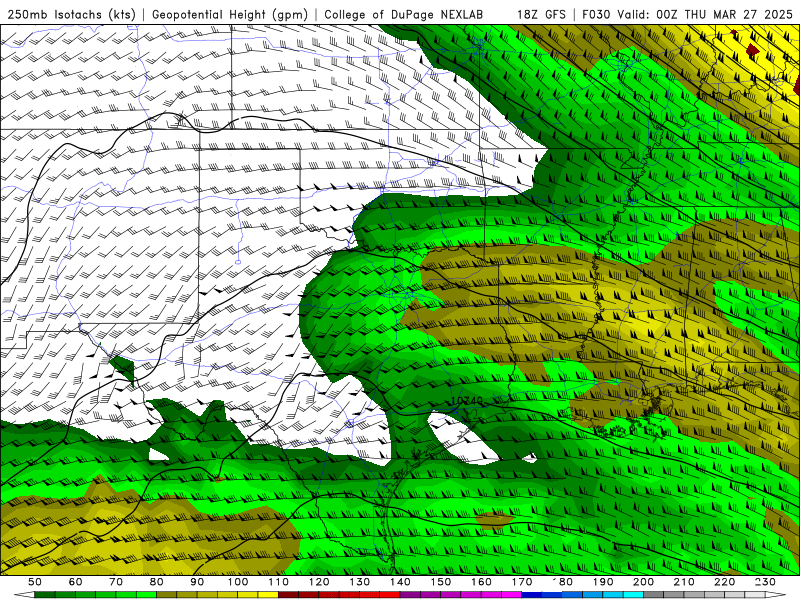Click the bright yellow swatch below the 110 label
The width and height of the screenshot is (800, 600).
click(x=268, y=595)
